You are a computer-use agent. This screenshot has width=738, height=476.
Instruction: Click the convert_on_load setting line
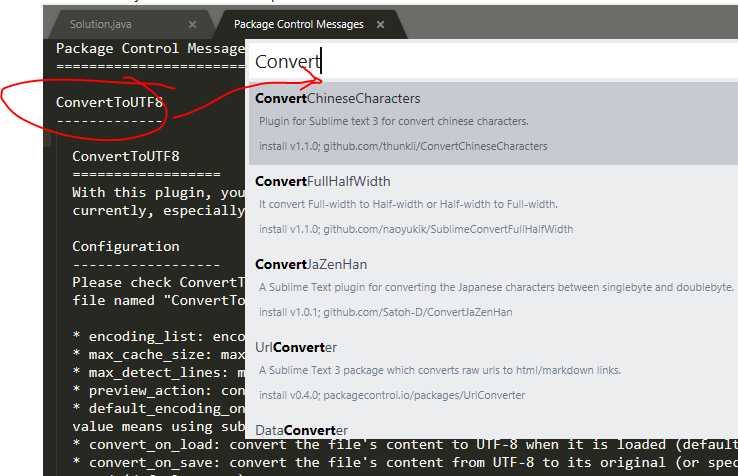click(x=405, y=444)
